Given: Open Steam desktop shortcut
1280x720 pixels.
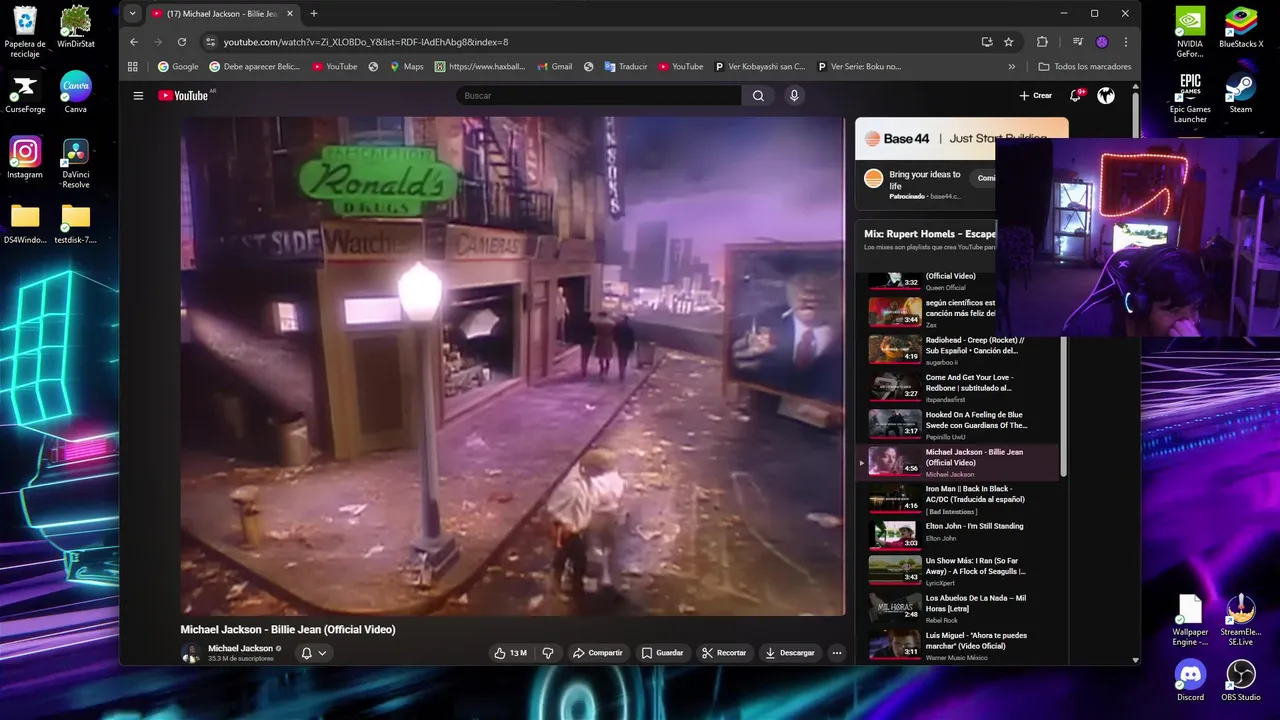Looking at the screenshot, I should point(1241,93).
